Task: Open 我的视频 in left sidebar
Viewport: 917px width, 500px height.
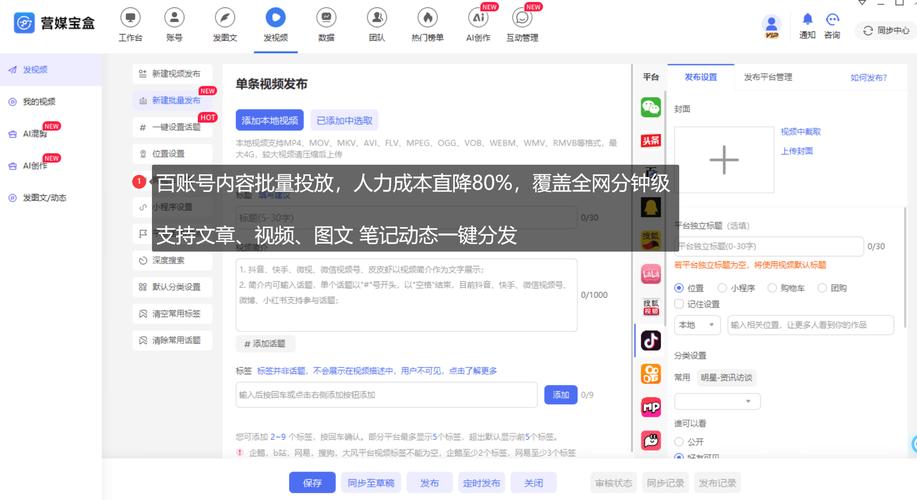Action: pos(40,101)
